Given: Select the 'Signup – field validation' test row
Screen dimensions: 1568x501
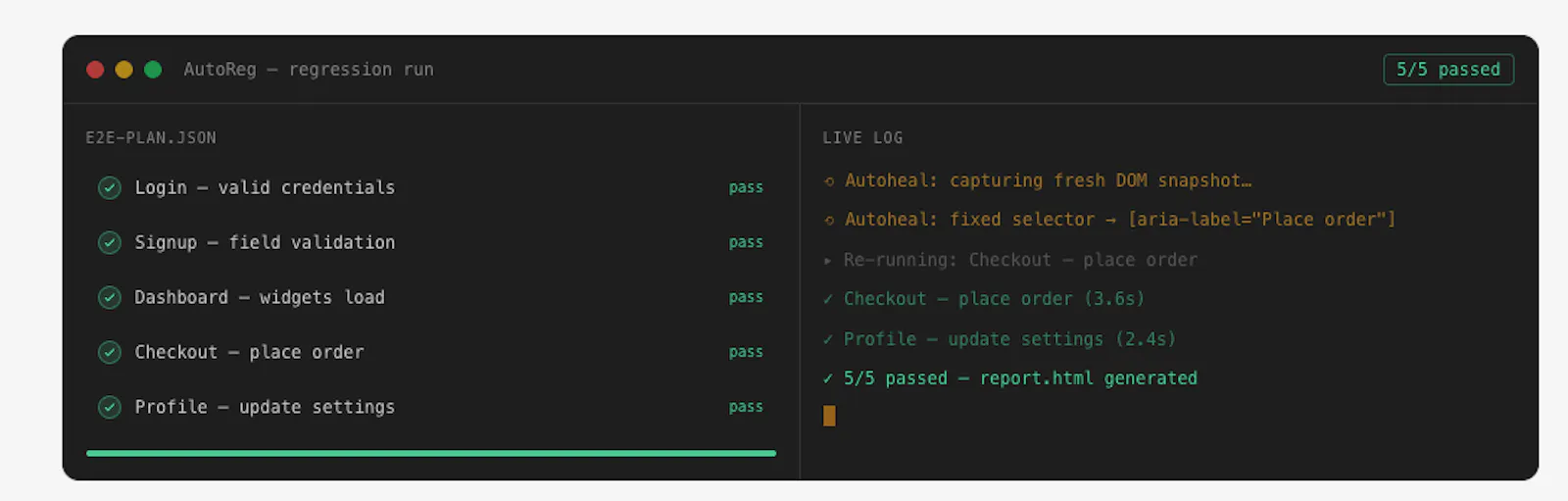Looking at the screenshot, I should point(431,242).
